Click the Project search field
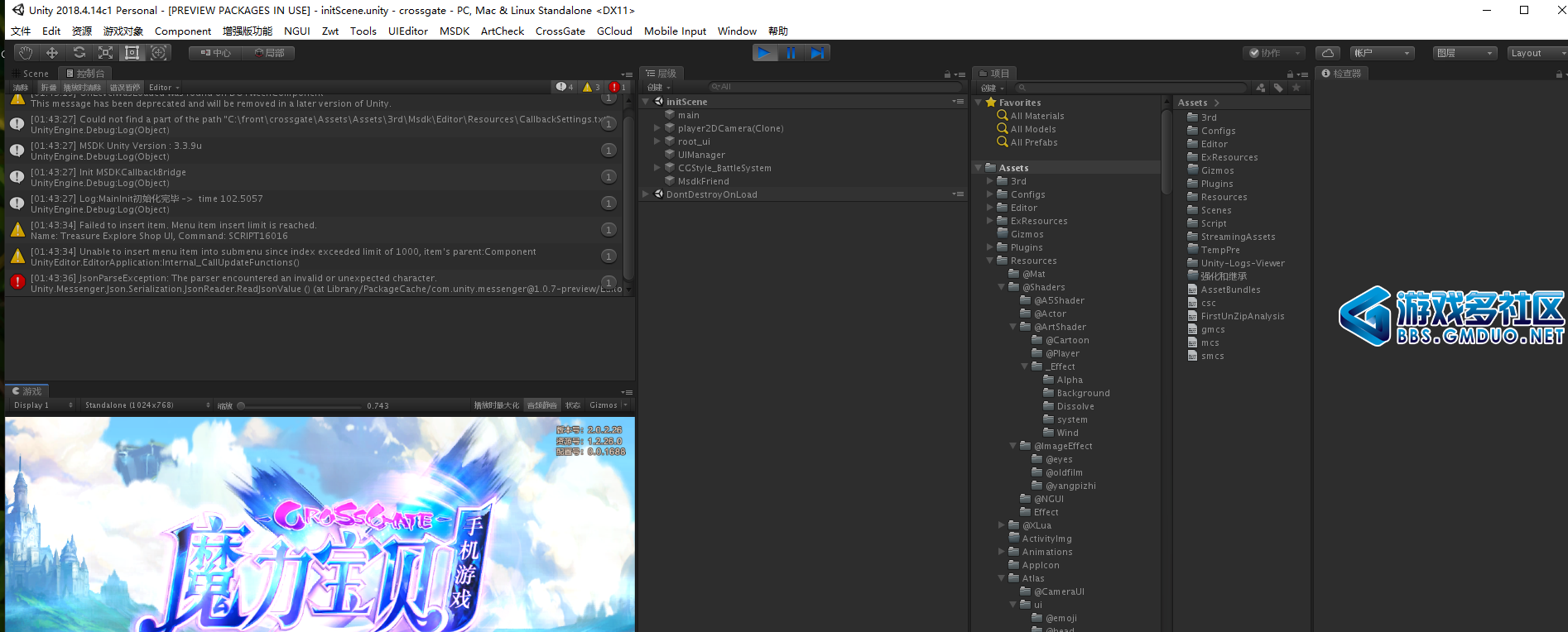 point(1131,88)
